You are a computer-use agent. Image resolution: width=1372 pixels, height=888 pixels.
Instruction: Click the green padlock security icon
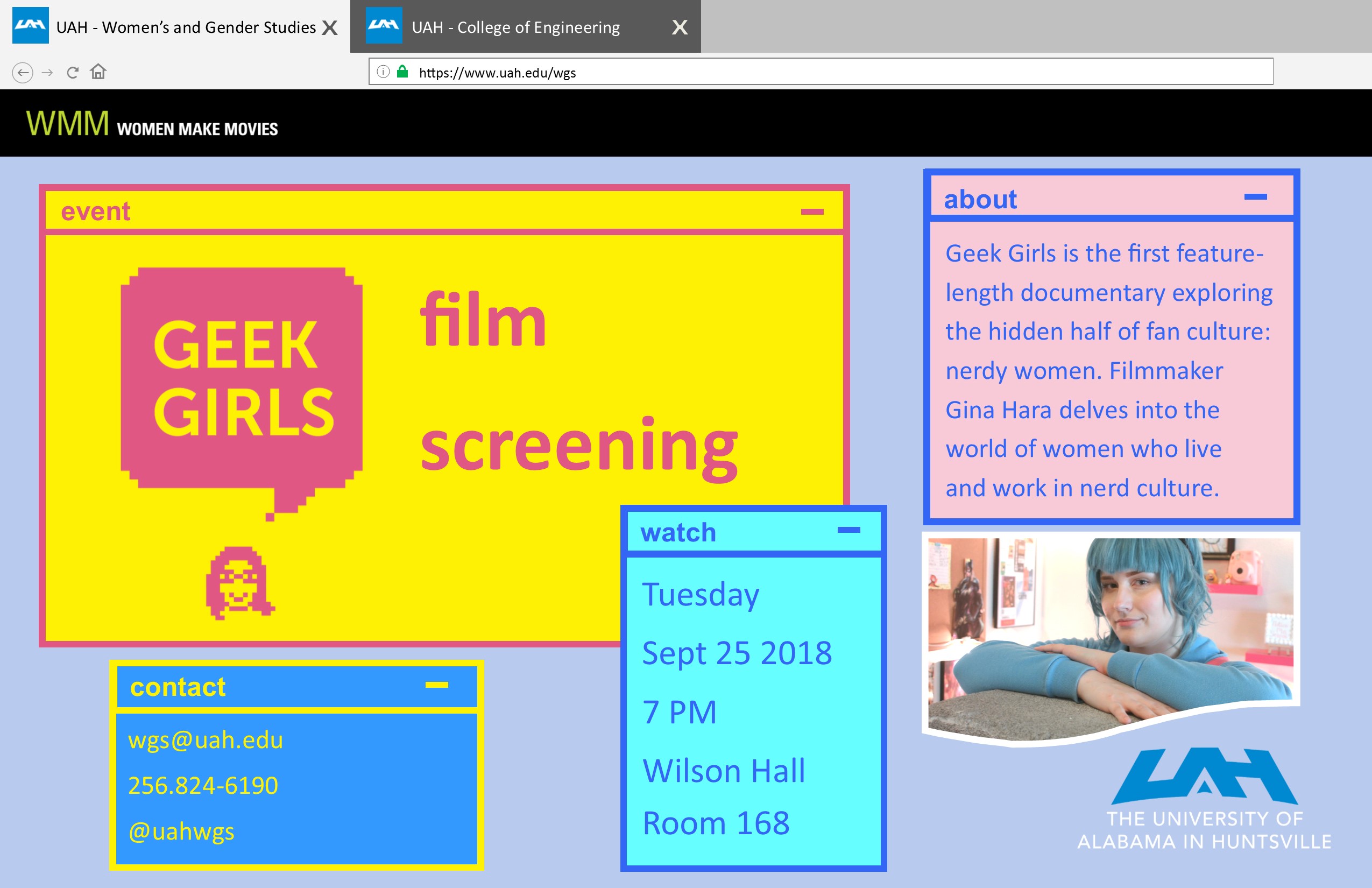(x=402, y=72)
